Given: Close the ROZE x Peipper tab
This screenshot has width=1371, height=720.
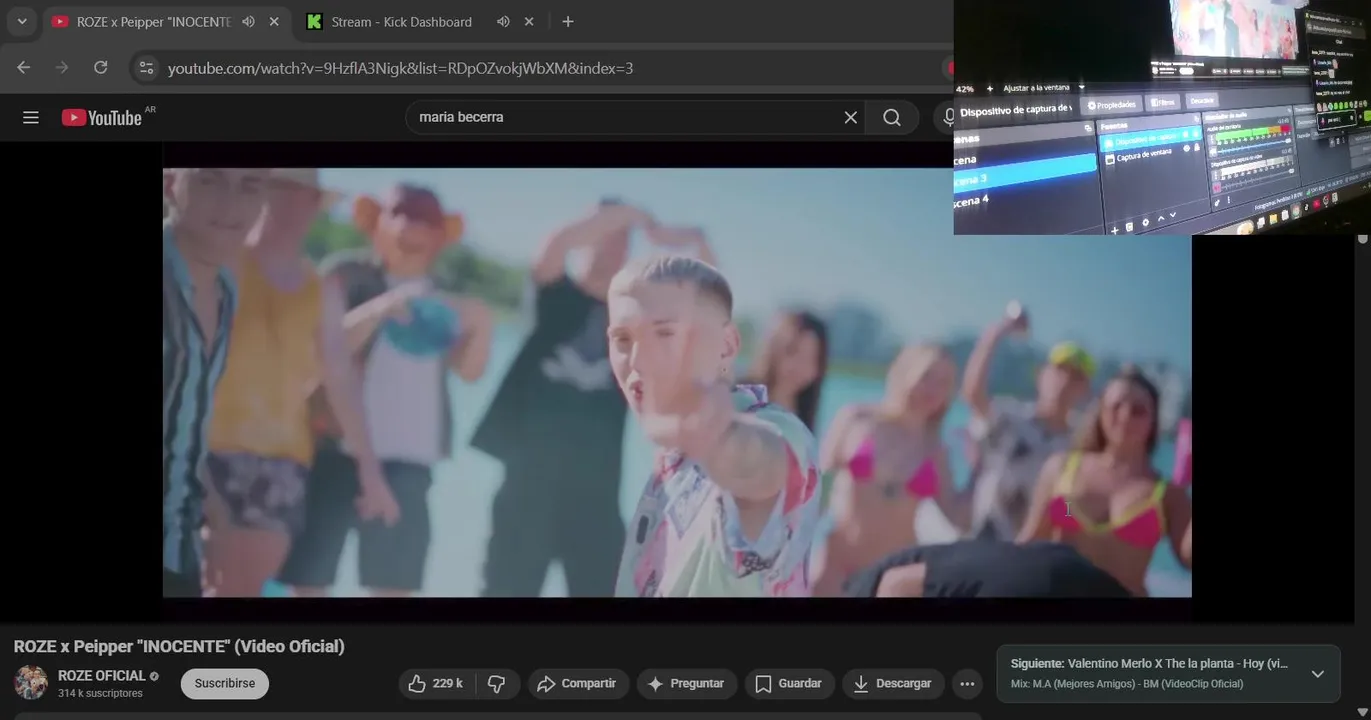Looking at the screenshot, I should coord(274,22).
